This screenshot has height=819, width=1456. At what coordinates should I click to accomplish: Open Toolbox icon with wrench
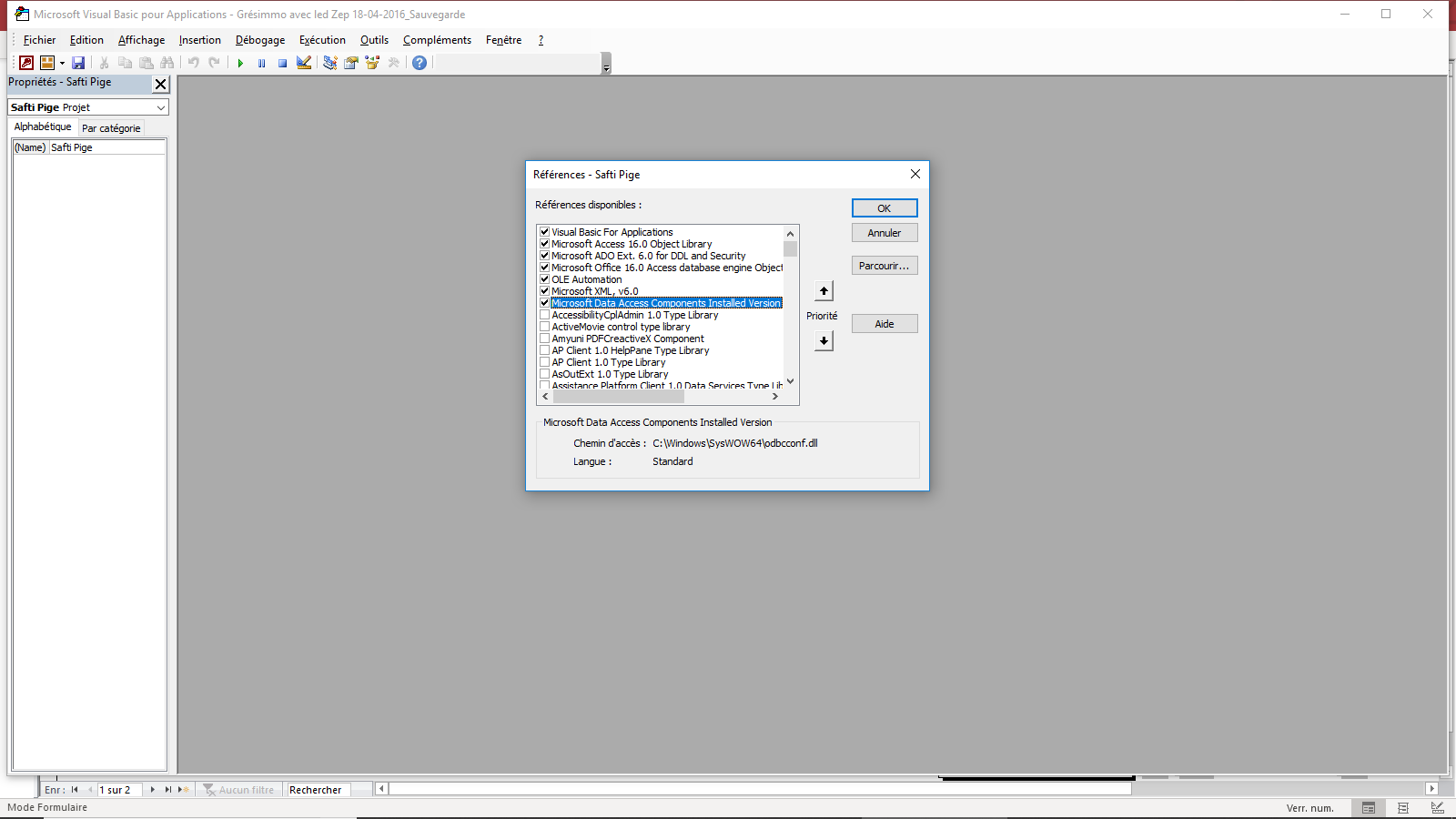tap(393, 63)
